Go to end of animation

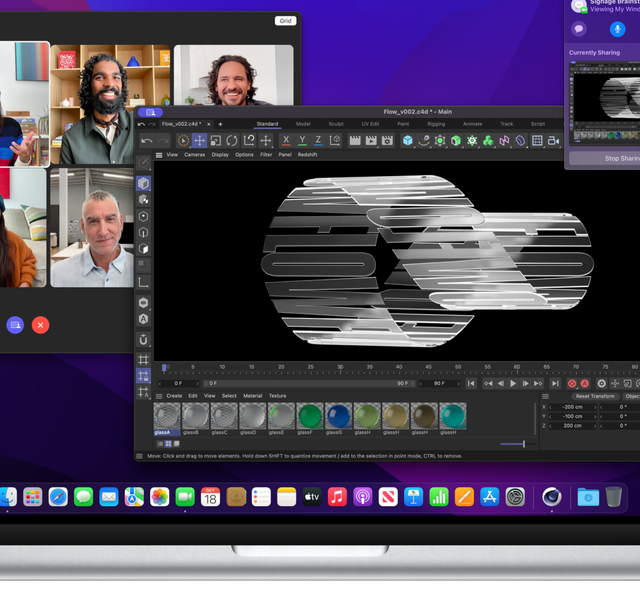pos(555,383)
